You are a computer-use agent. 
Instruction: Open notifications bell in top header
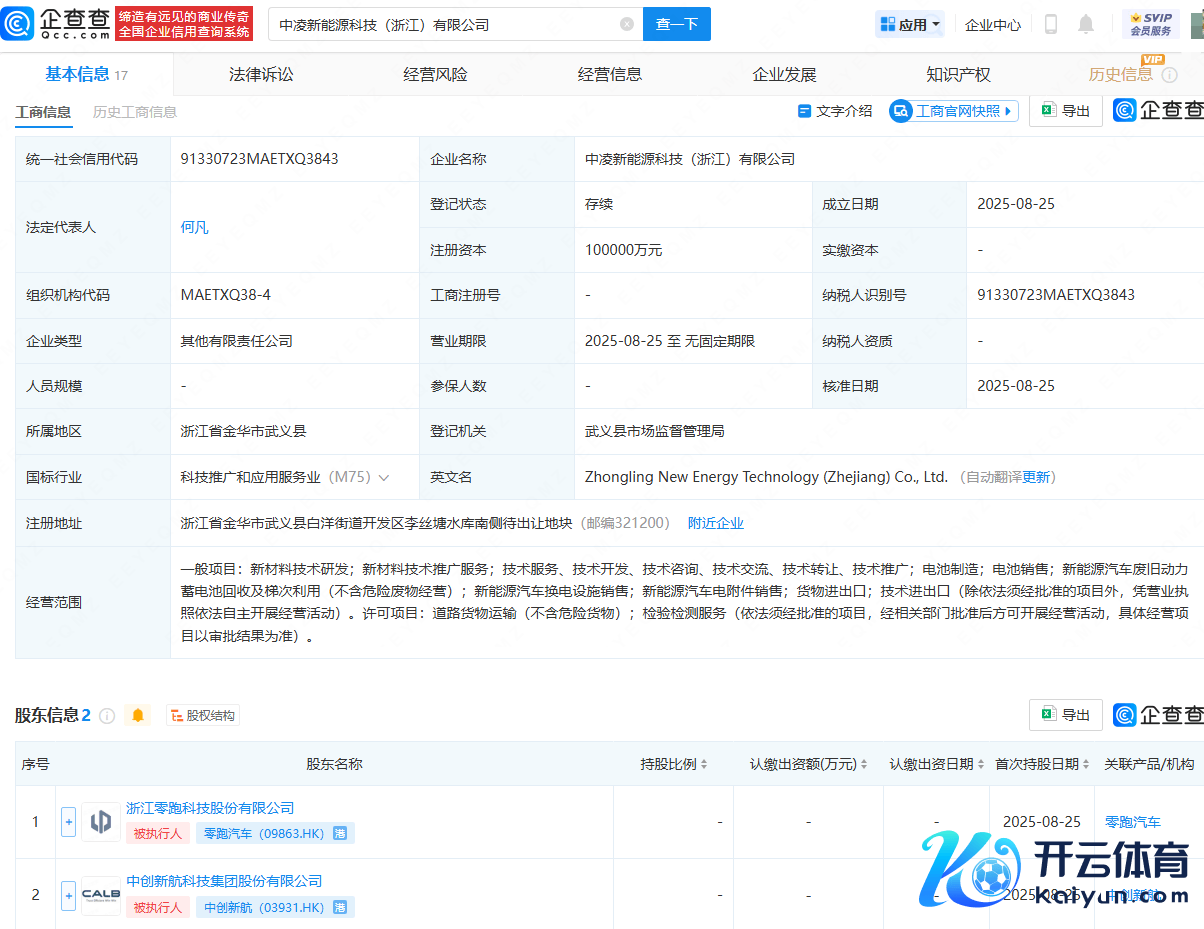(1086, 24)
